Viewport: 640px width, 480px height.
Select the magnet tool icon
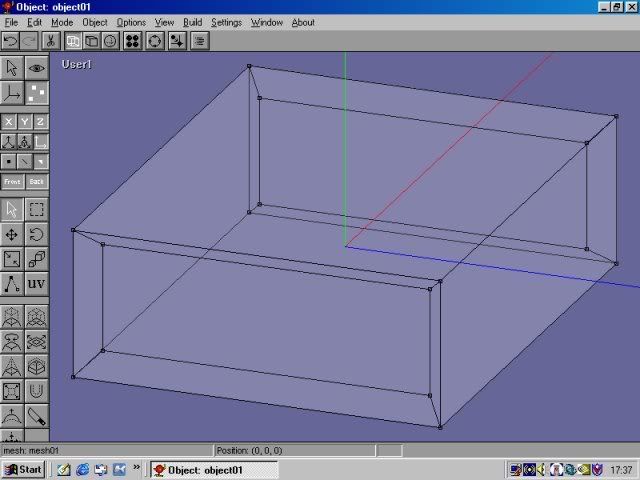[36, 391]
